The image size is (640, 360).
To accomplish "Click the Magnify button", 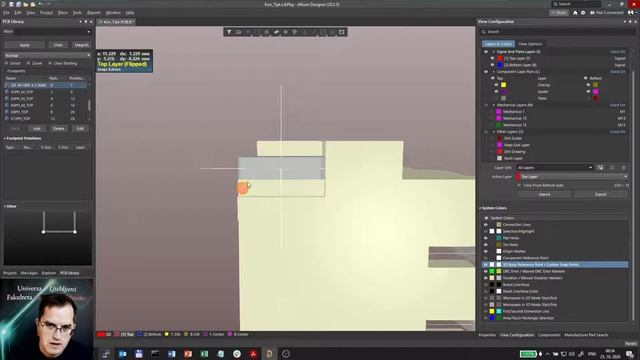I will click(81, 45).
